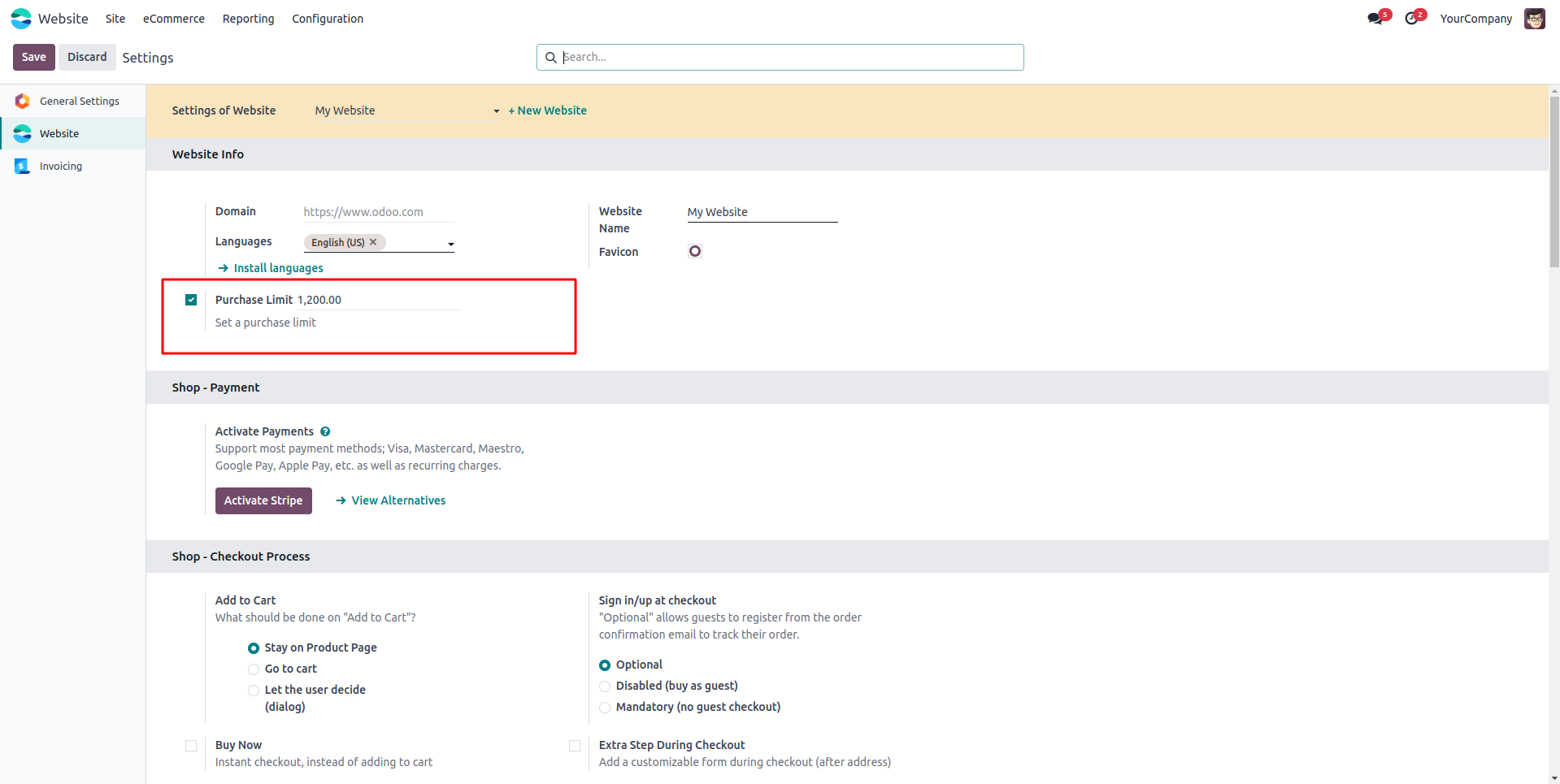Click the Favicon image icon

pyautogui.click(x=695, y=251)
